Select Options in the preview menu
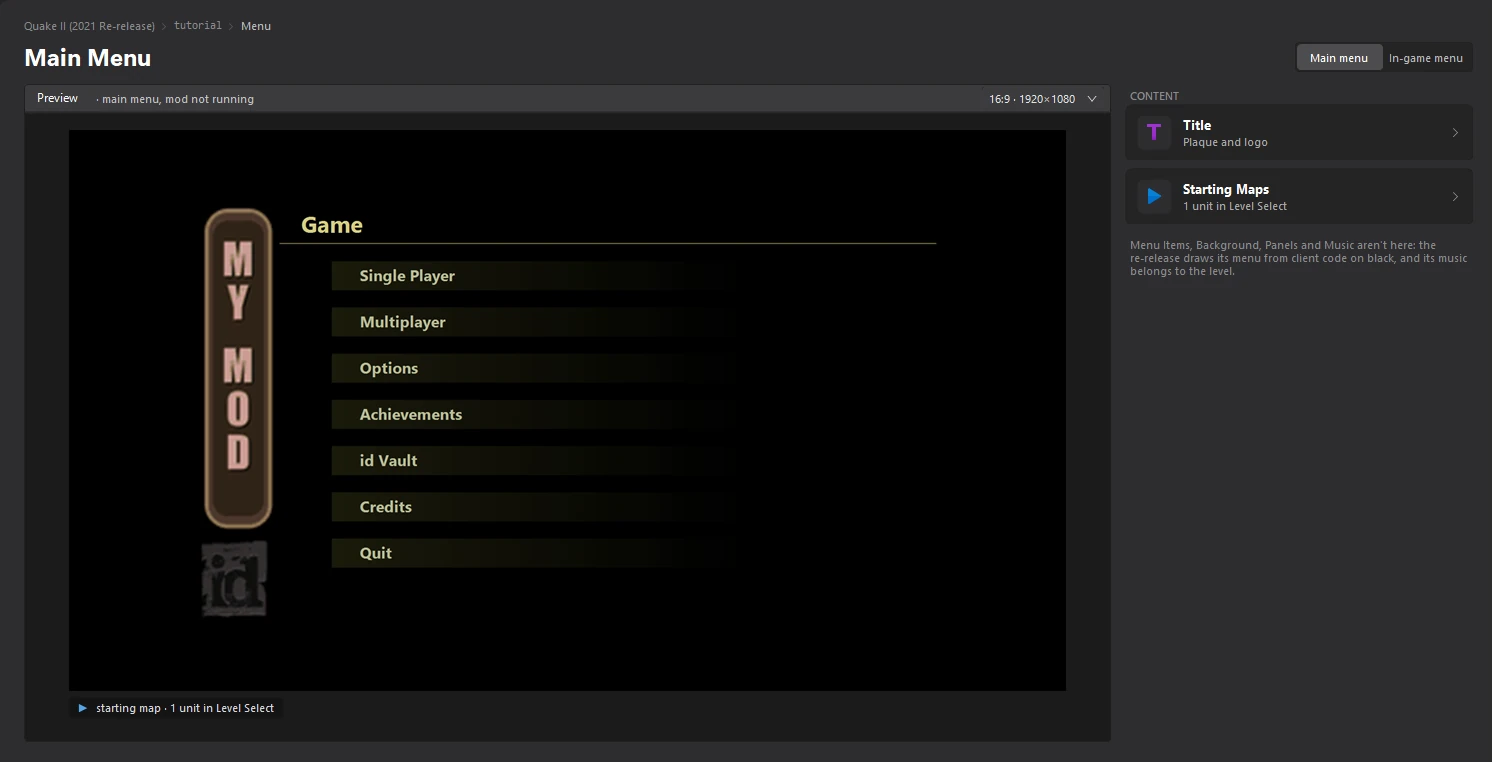This screenshot has width=1493, height=762. pyautogui.click(x=533, y=368)
